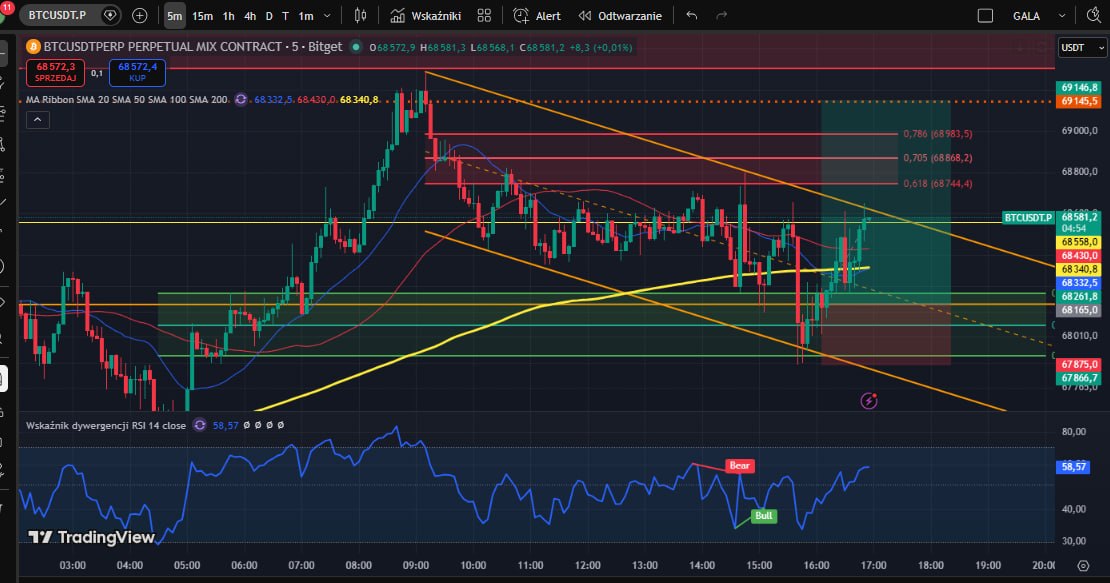The width and height of the screenshot is (1110, 583).
Task: Click the lightning flash event marker icon
Action: click(869, 401)
